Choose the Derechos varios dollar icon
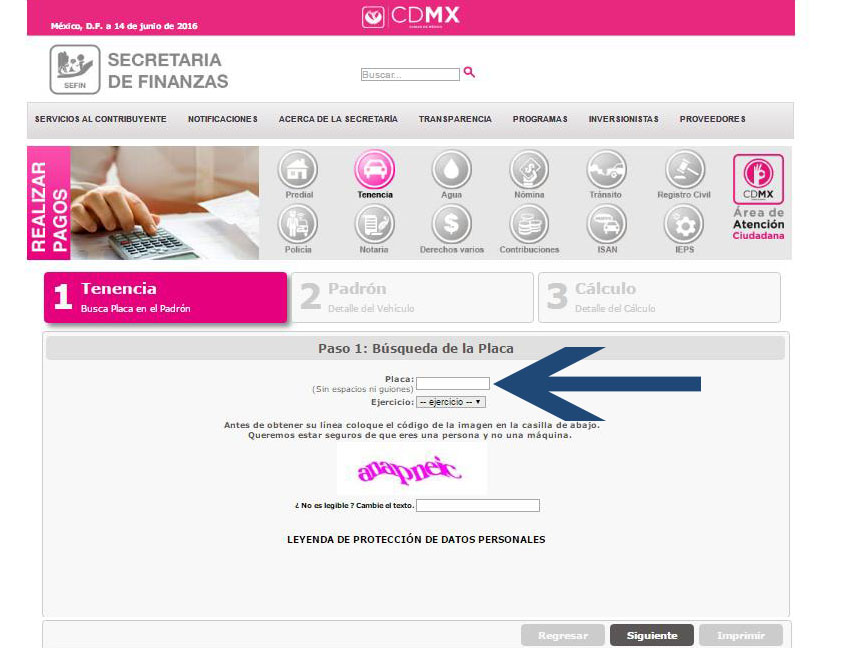 coord(452,224)
